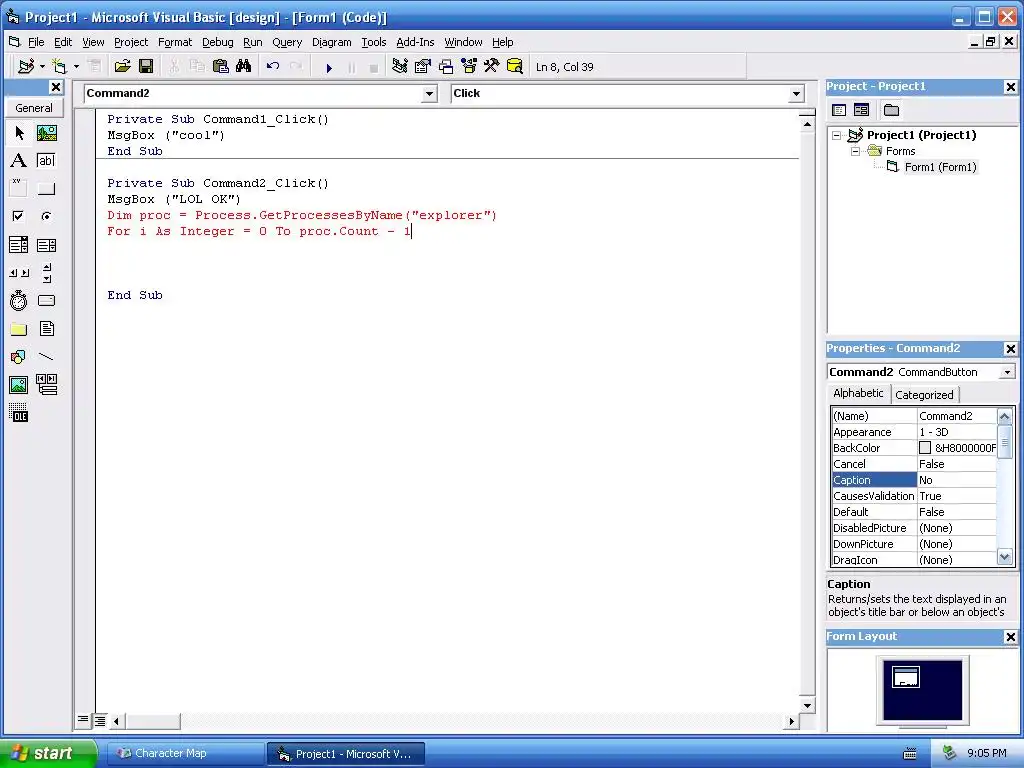1024x768 pixels.
Task: Select Form1 (Form1) in project tree
Action: tap(940, 167)
